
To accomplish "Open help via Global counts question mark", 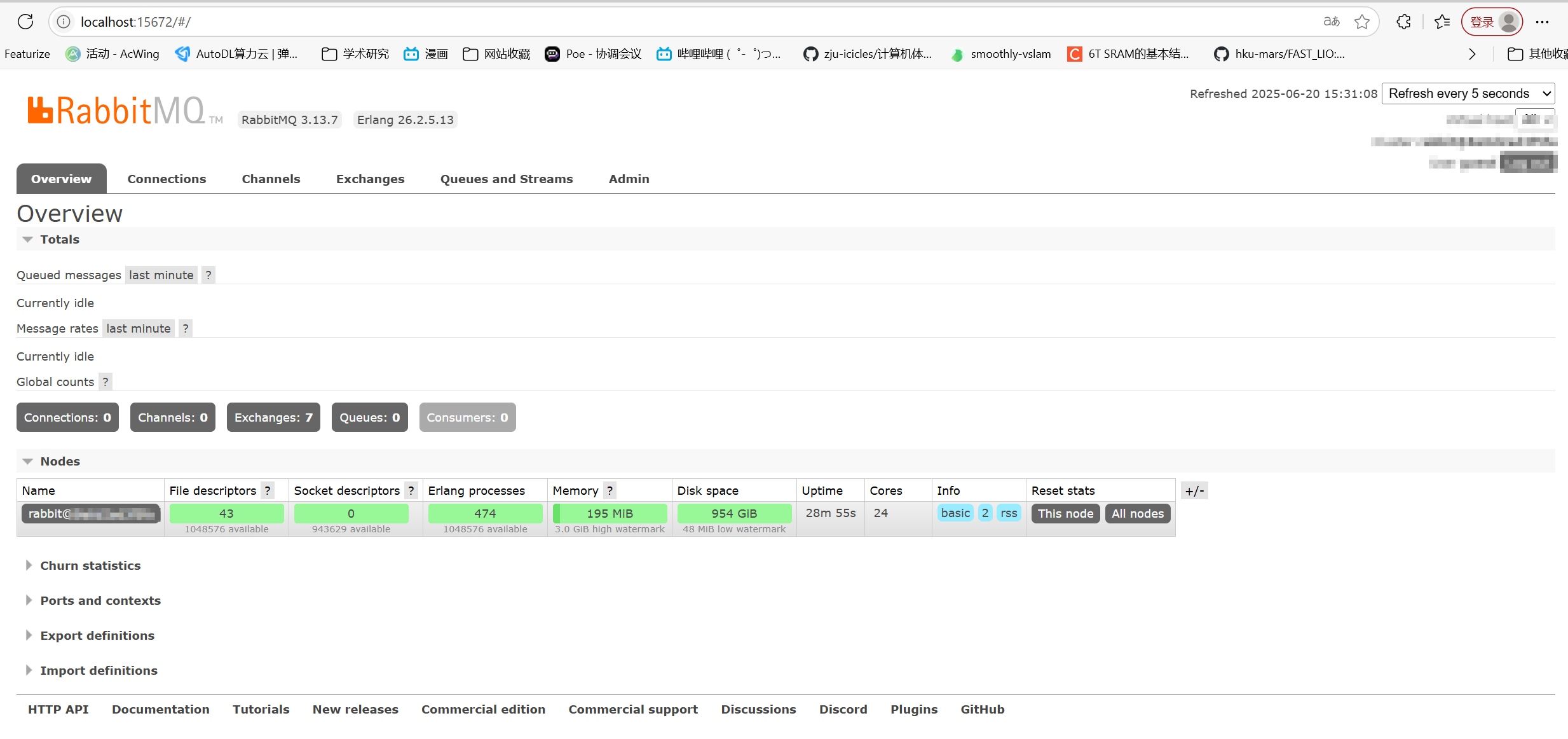I will click(x=106, y=382).
